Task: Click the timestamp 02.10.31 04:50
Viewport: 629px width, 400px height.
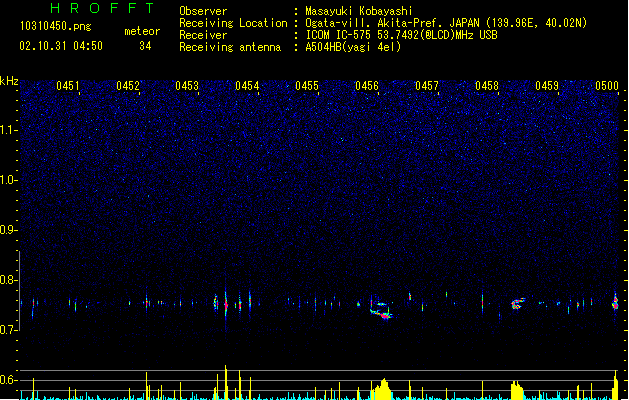Action: point(61,46)
